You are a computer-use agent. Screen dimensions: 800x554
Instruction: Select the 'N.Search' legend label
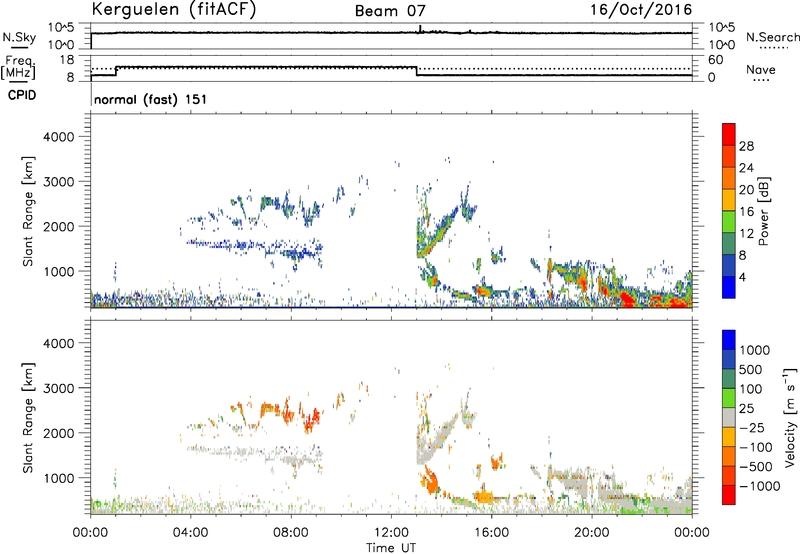(x=772, y=37)
